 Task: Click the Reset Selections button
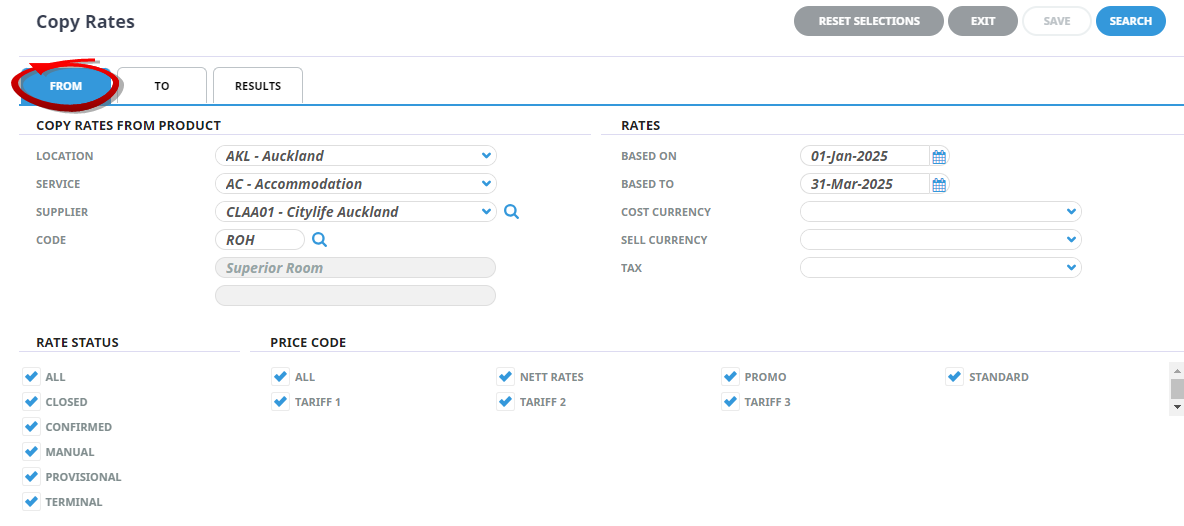[868, 21]
